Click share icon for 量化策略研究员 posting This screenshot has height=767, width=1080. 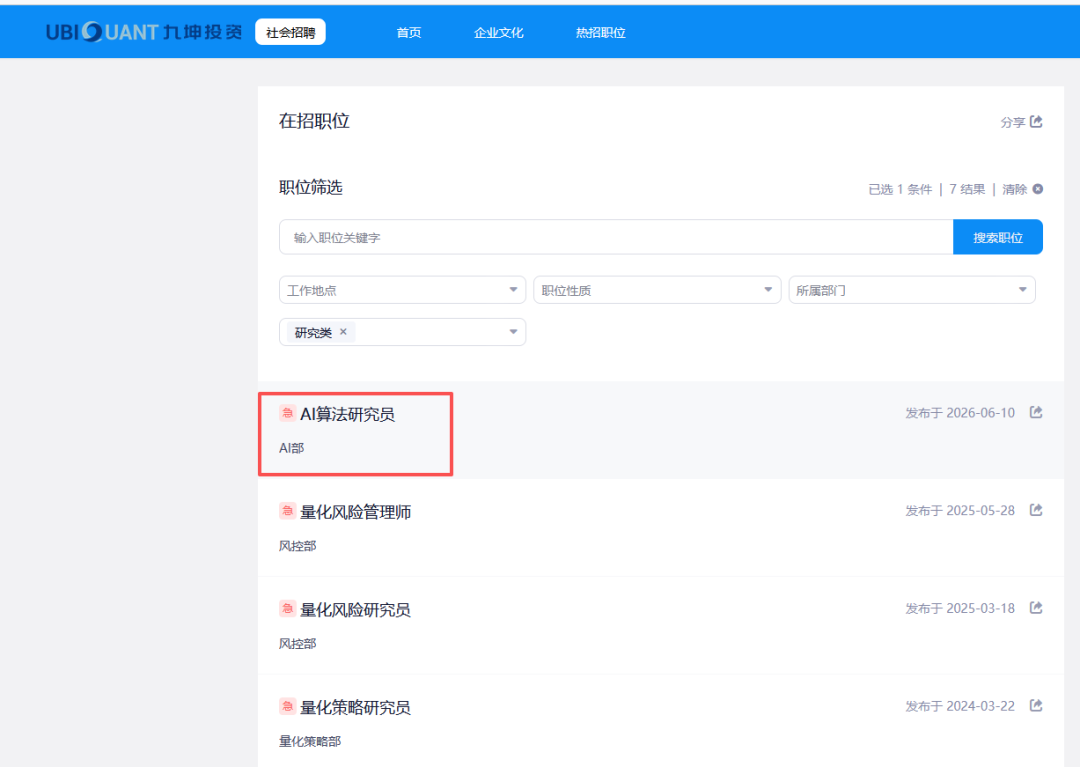pos(1036,706)
